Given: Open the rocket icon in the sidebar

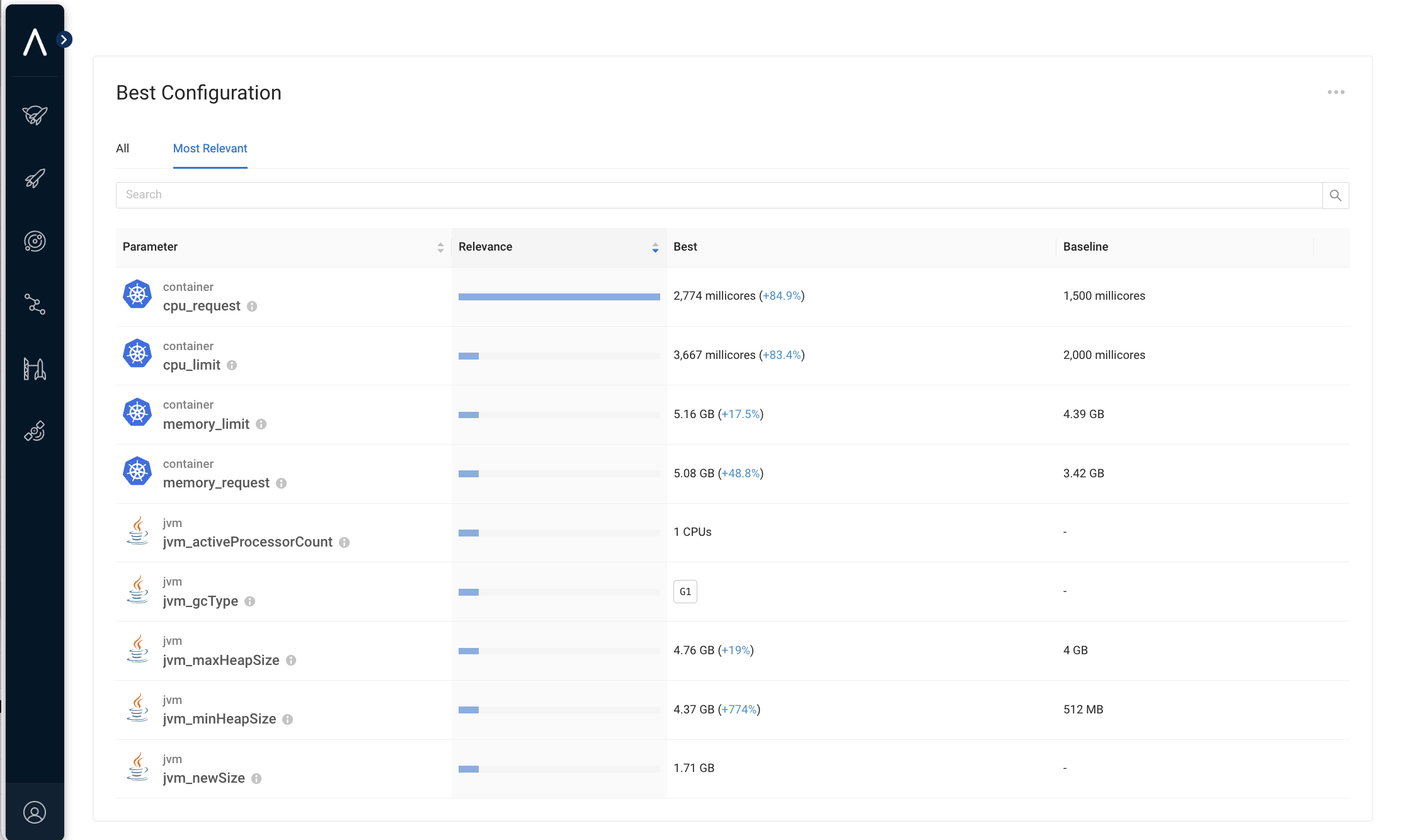Looking at the screenshot, I should pyautogui.click(x=35, y=178).
